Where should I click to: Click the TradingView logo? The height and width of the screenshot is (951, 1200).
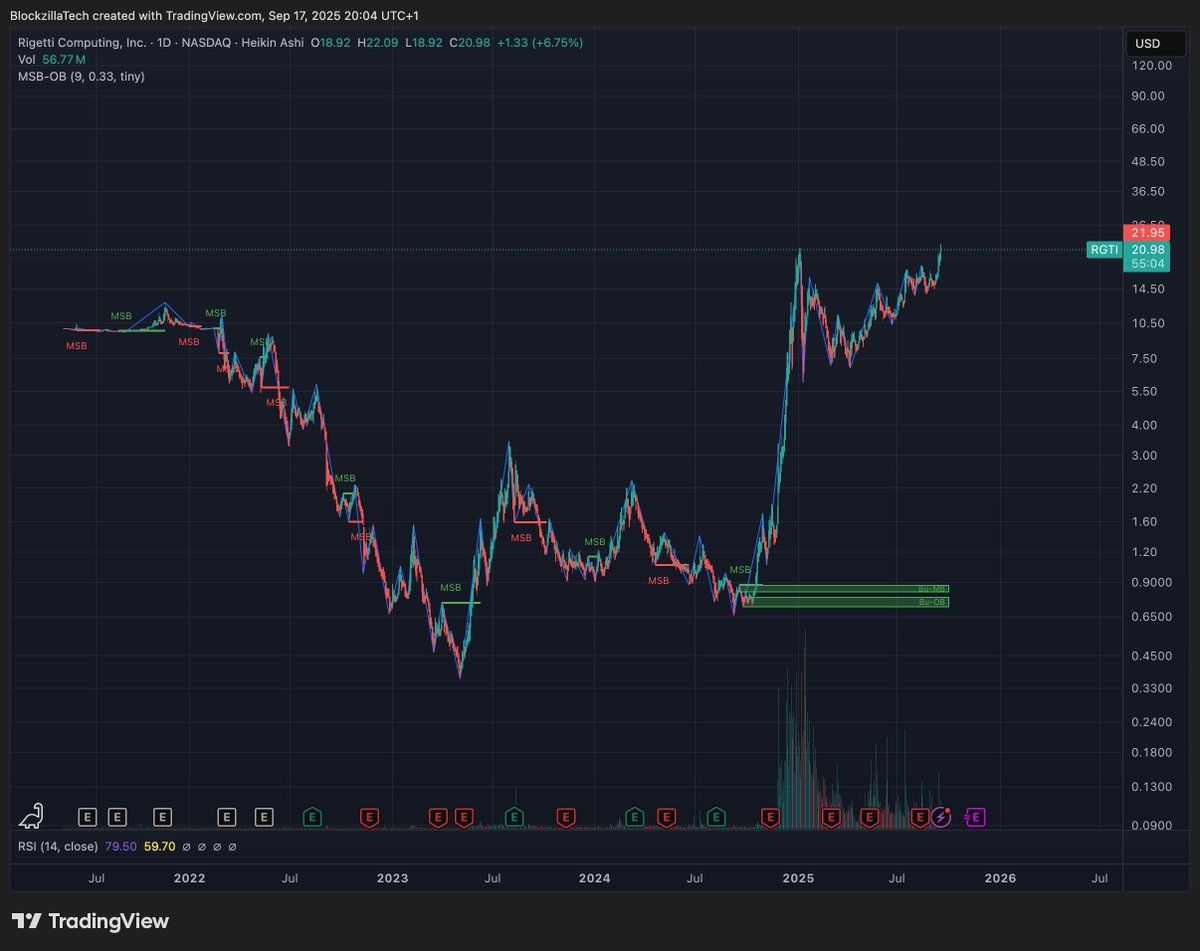(90, 921)
